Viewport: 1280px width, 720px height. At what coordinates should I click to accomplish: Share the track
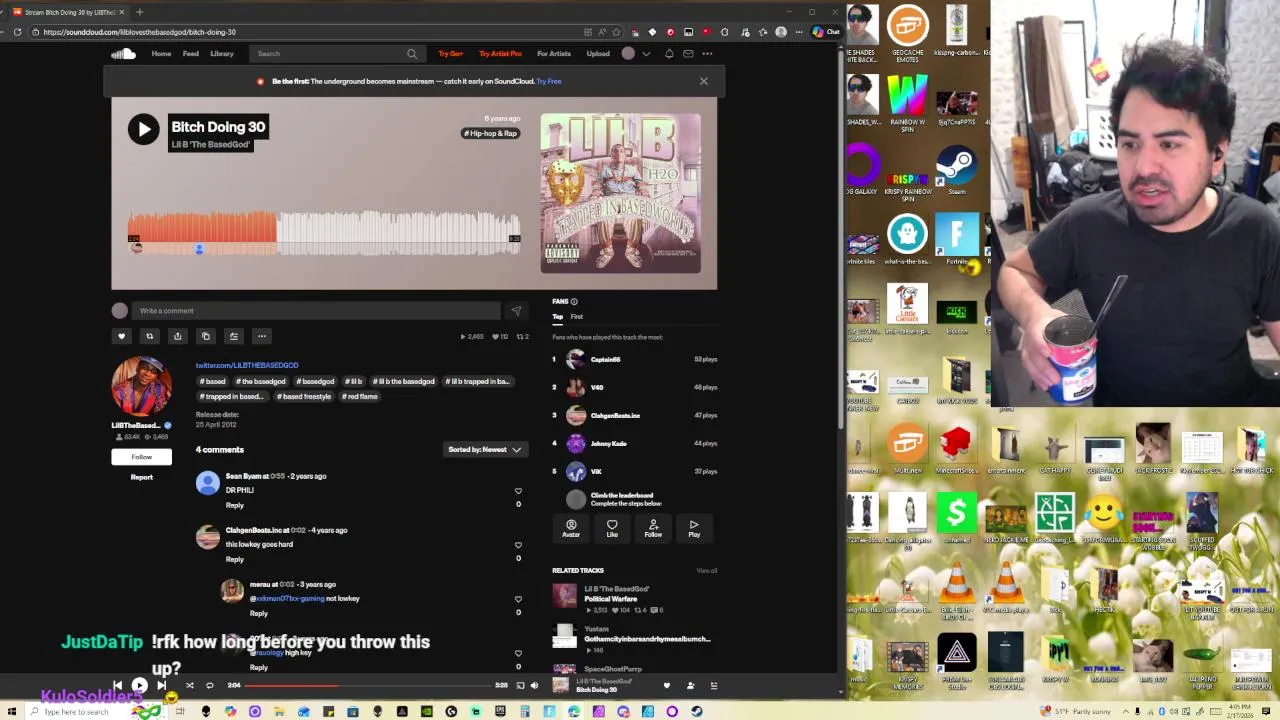[x=177, y=336]
